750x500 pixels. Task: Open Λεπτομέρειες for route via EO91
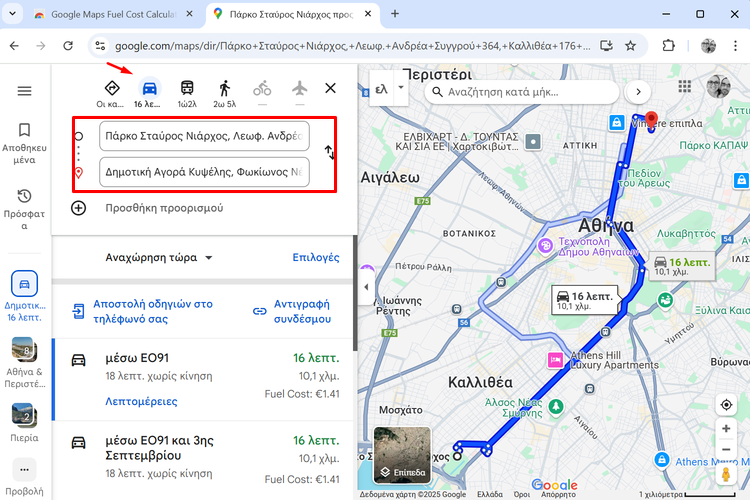click(x=141, y=401)
